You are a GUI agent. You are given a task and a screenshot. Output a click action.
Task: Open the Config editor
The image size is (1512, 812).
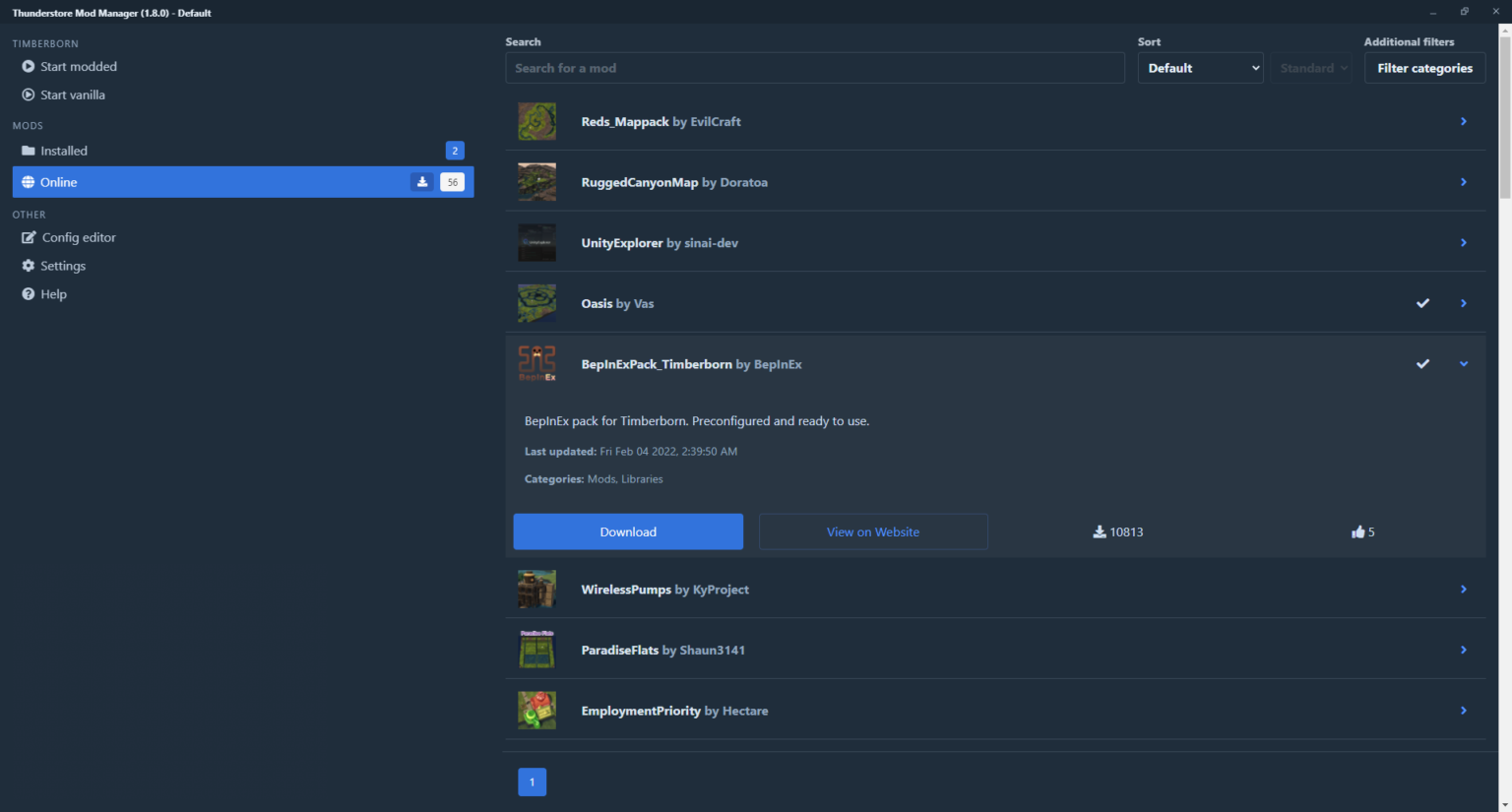click(78, 237)
